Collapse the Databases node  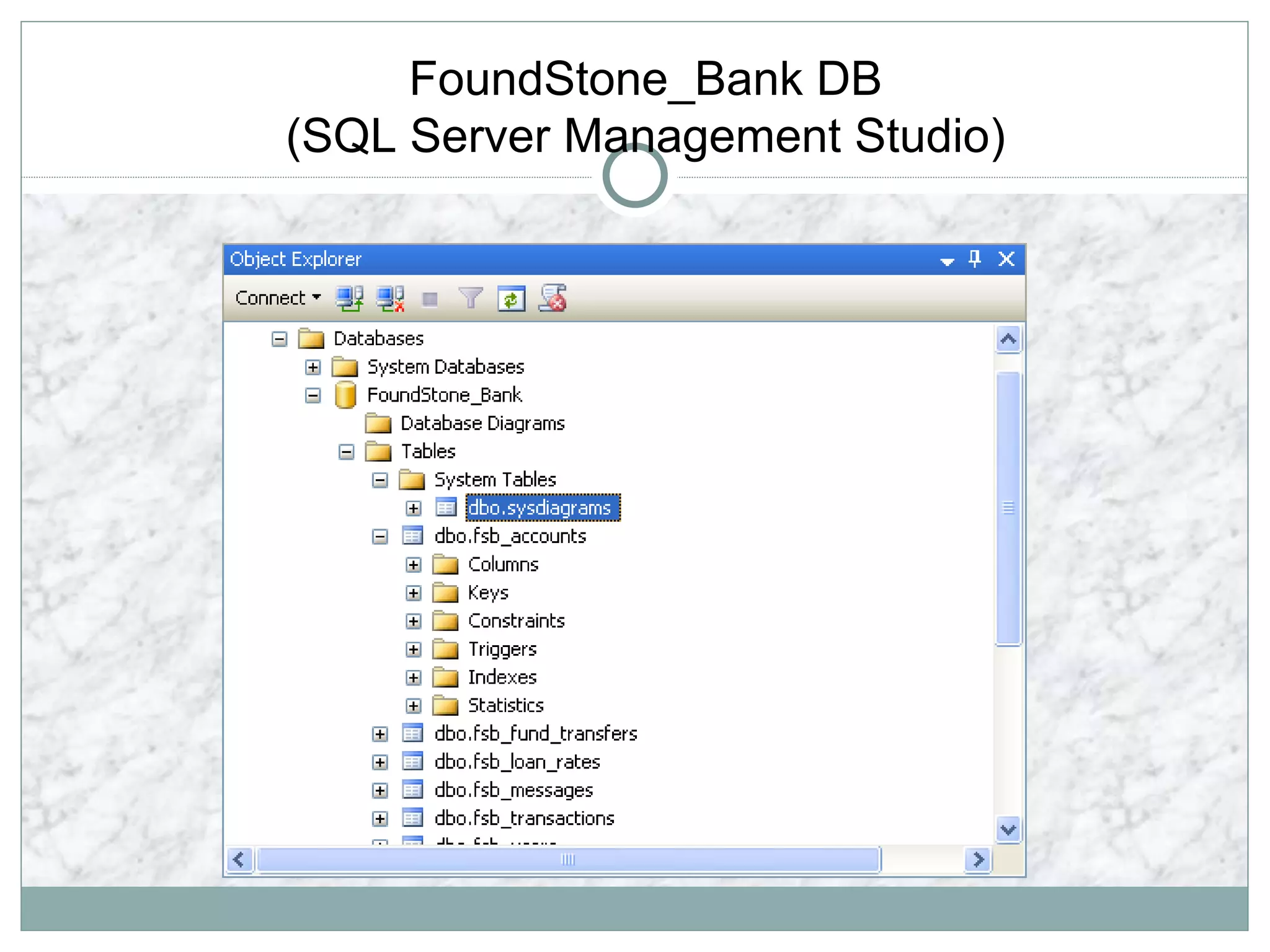coord(280,339)
